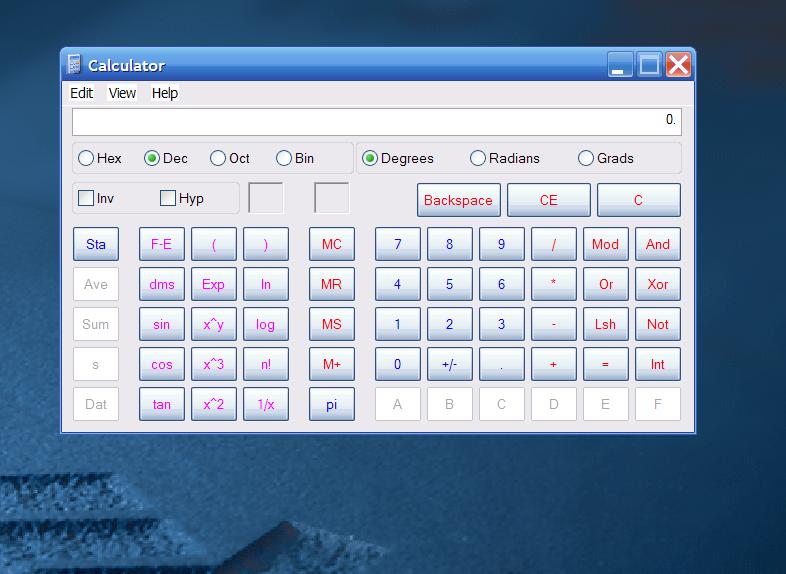786x574 pixels.
Task: Click the CE clear entry button
Action: click(548, 200)
